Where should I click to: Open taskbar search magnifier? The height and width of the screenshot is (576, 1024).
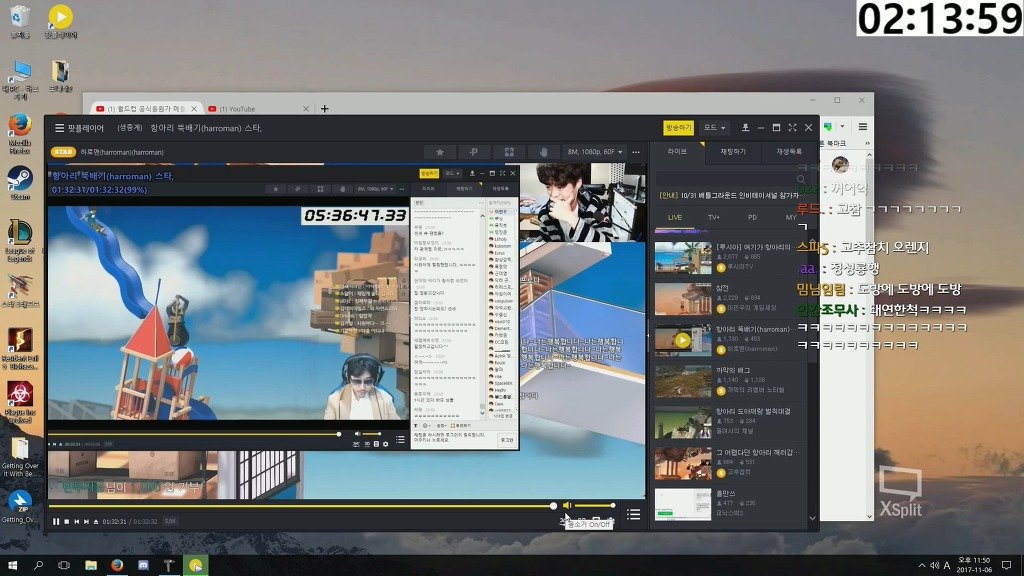[39, 565]
